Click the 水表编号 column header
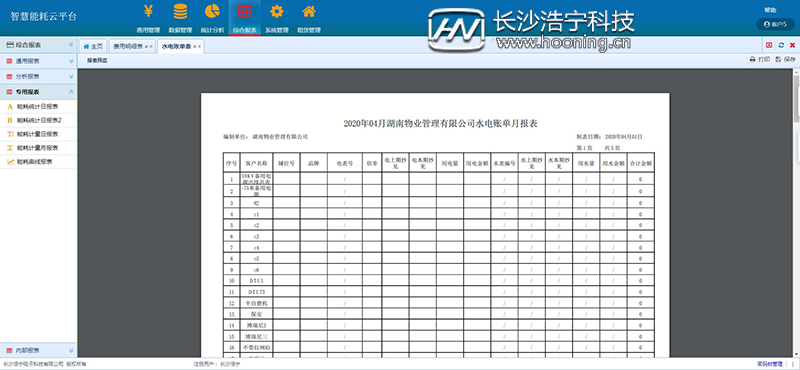800x370 pixels. pyautogui.click(x=504, y=163)
